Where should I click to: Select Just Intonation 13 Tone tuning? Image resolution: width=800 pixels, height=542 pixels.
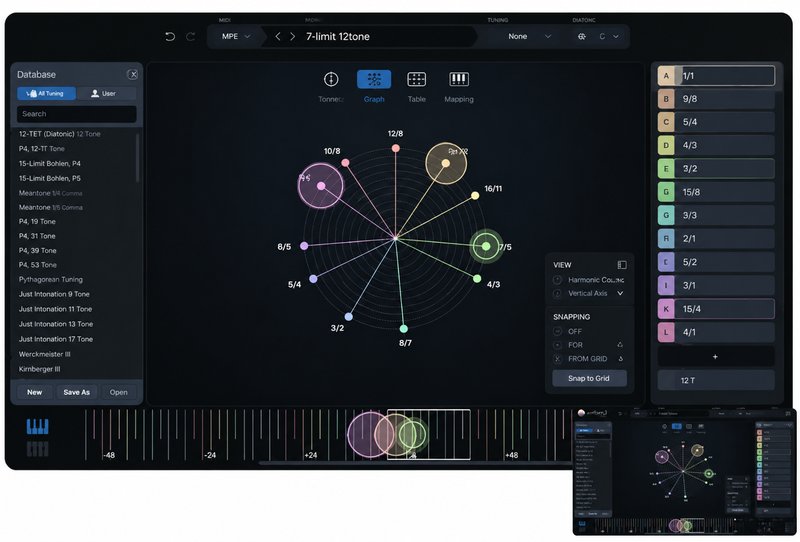click(56, 324)
